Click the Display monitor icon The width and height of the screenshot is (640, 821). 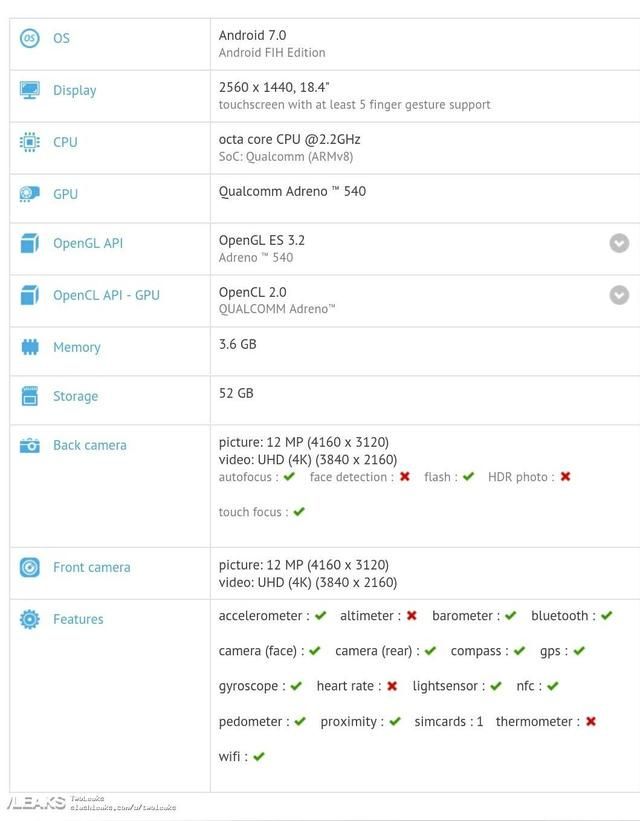(29, 90)
